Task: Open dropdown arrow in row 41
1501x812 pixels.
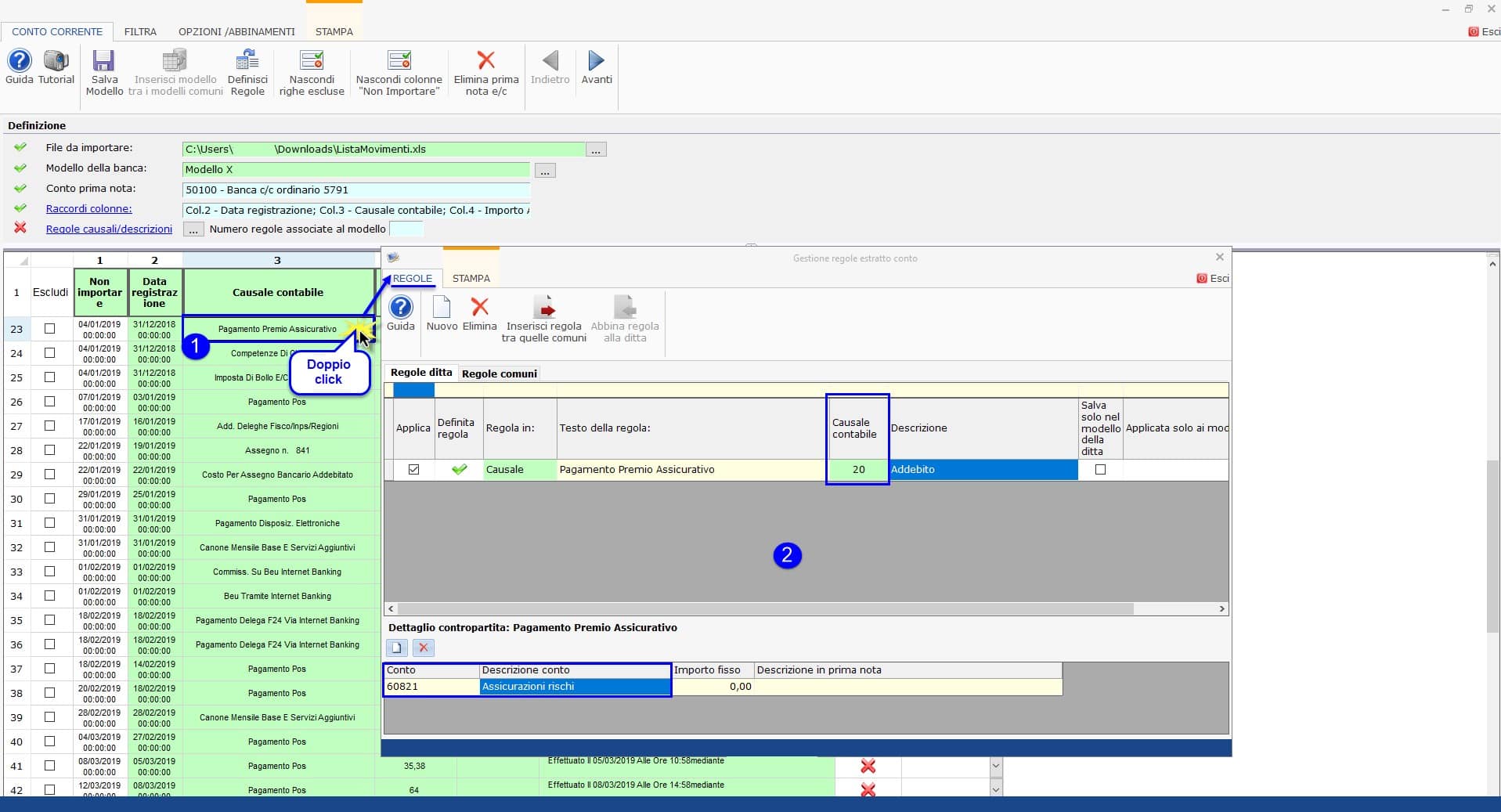Action: [x=996, y=766]
